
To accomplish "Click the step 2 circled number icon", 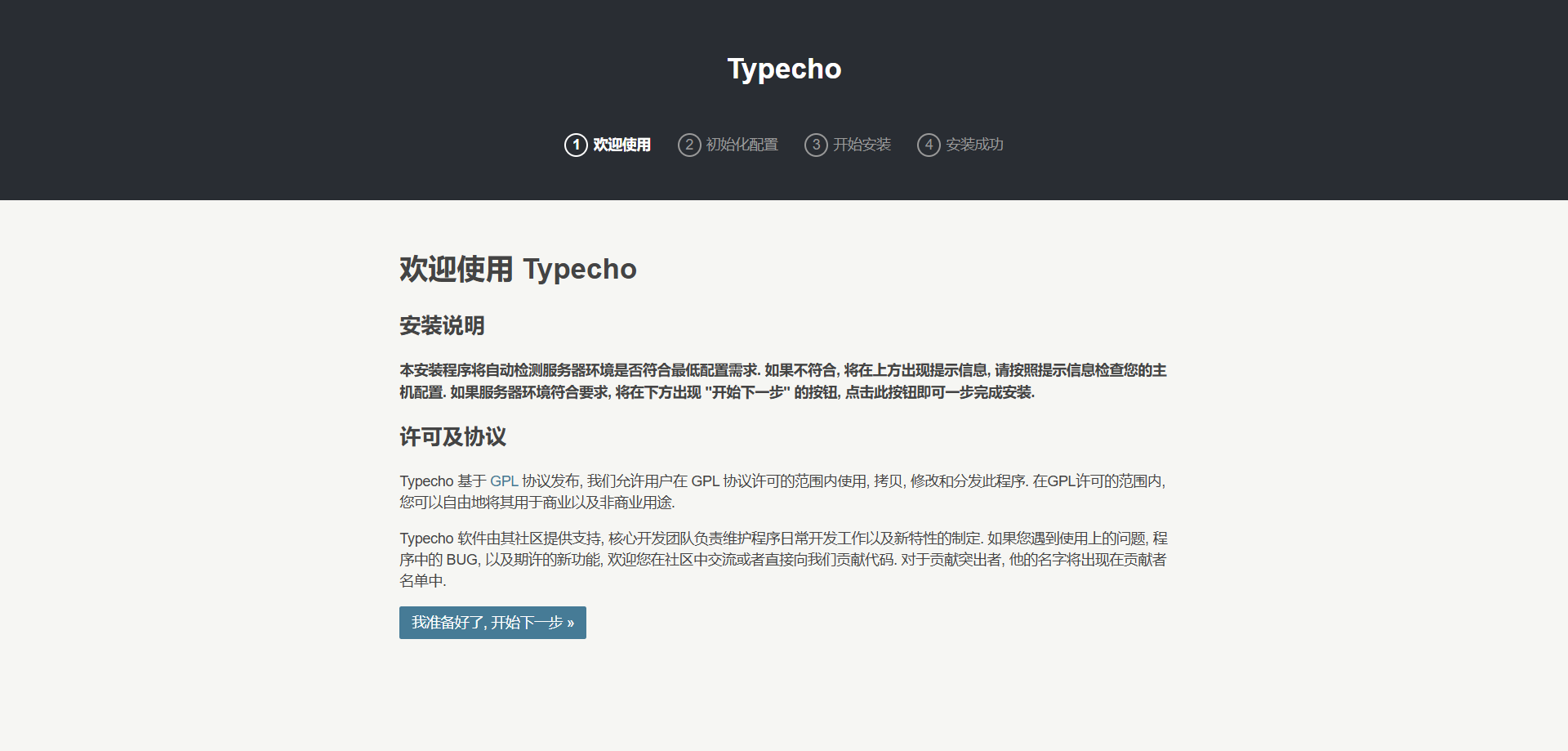I will (x=689, y=145).
